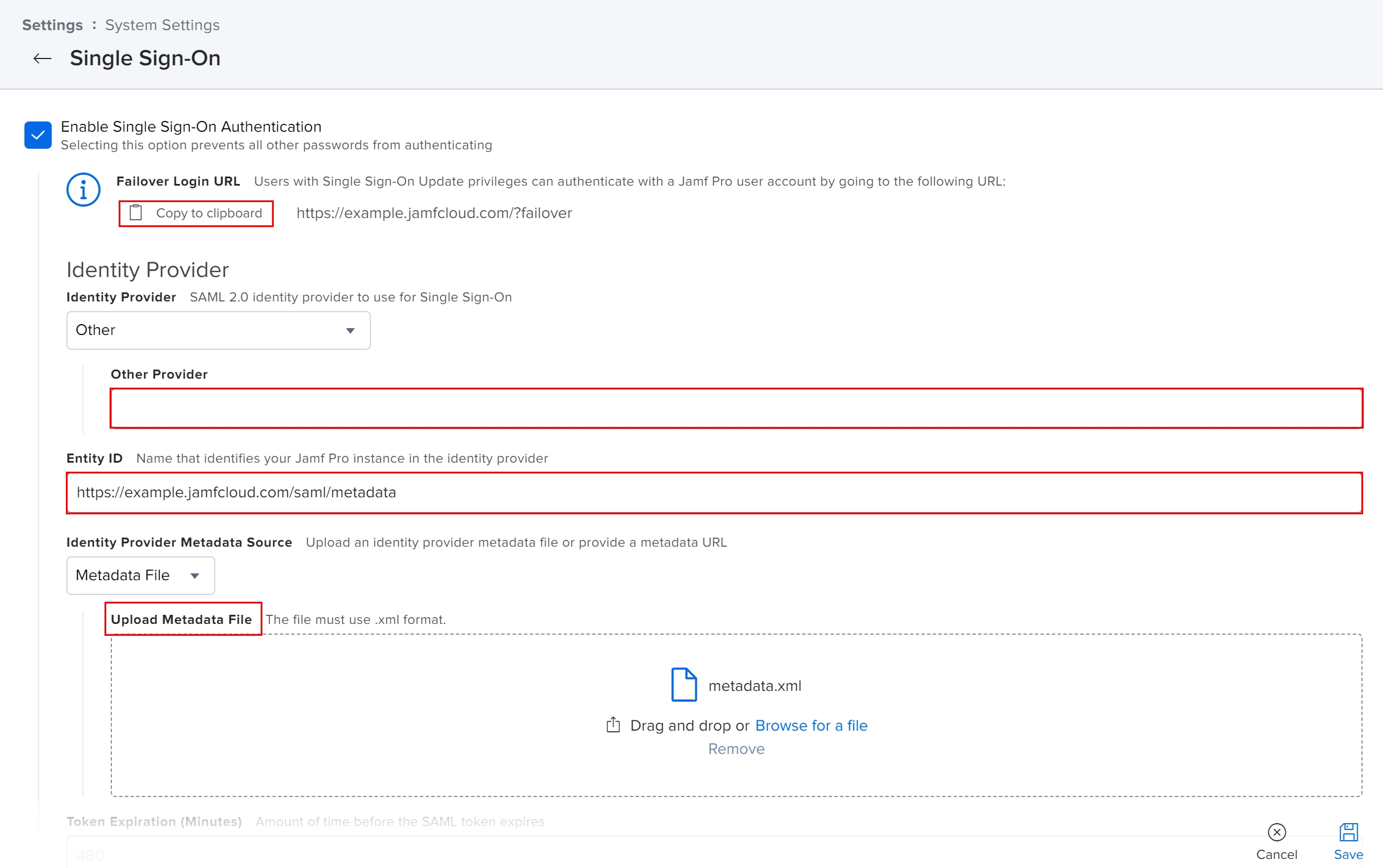This screenshot has height=868, width=1383.
Task: Open System Settings from the breadcrumb
Action: (x=161, y=24)
